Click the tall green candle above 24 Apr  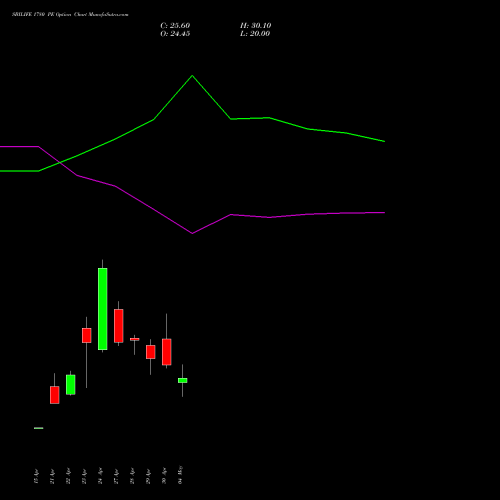pyautogui.click(x=103, y=309)
